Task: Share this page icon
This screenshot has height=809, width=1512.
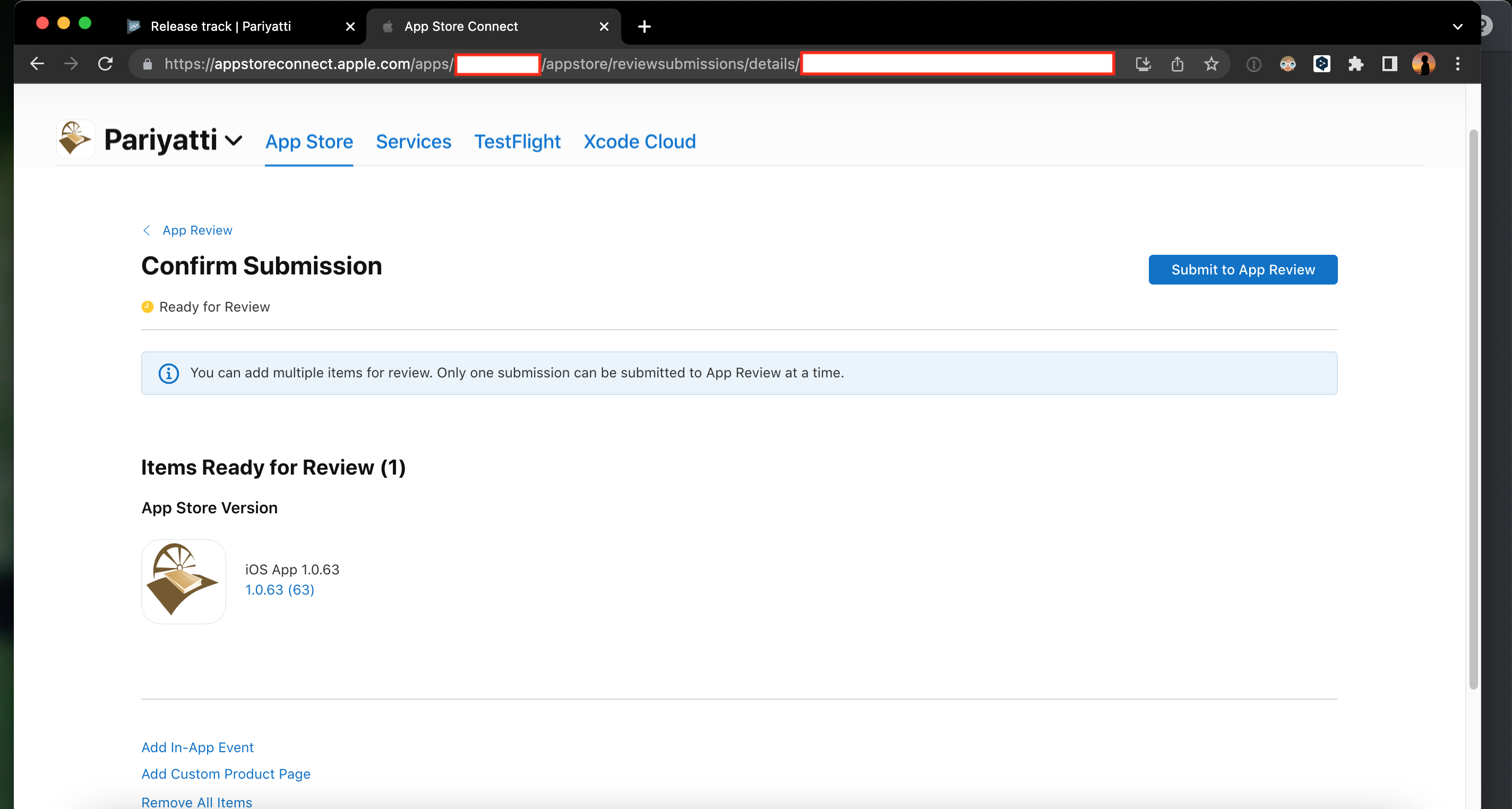Action: [x=1177, y=63]
